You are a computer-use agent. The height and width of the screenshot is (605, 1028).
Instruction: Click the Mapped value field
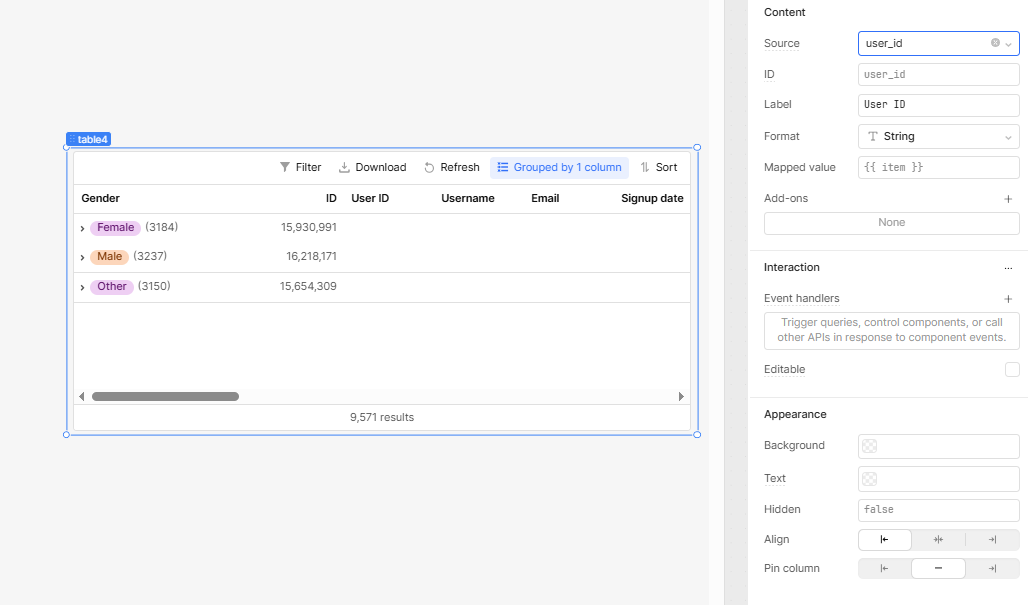[x=938, y=167]
